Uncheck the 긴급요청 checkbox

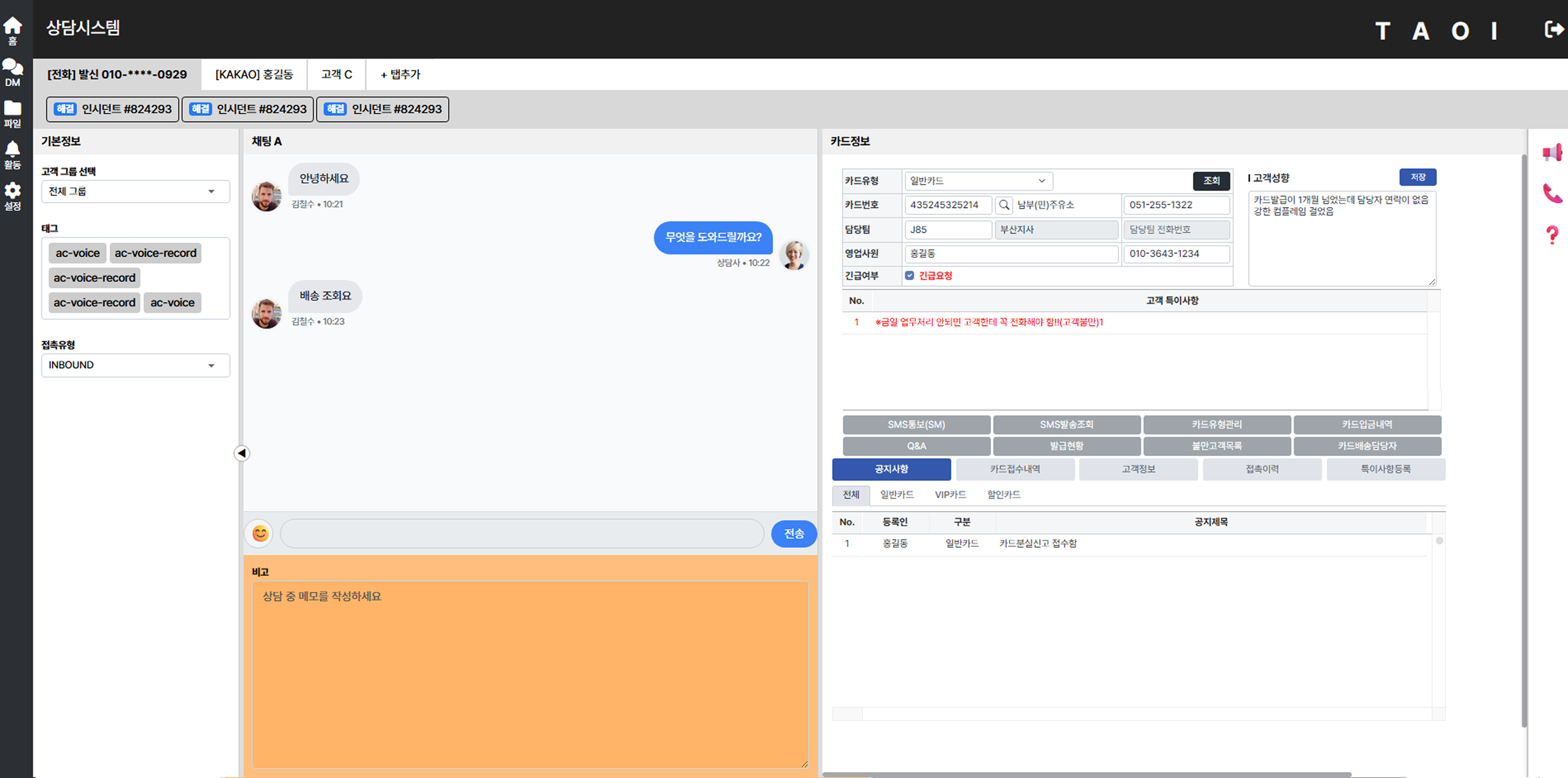pyautogui.click(x=910, y=276)
